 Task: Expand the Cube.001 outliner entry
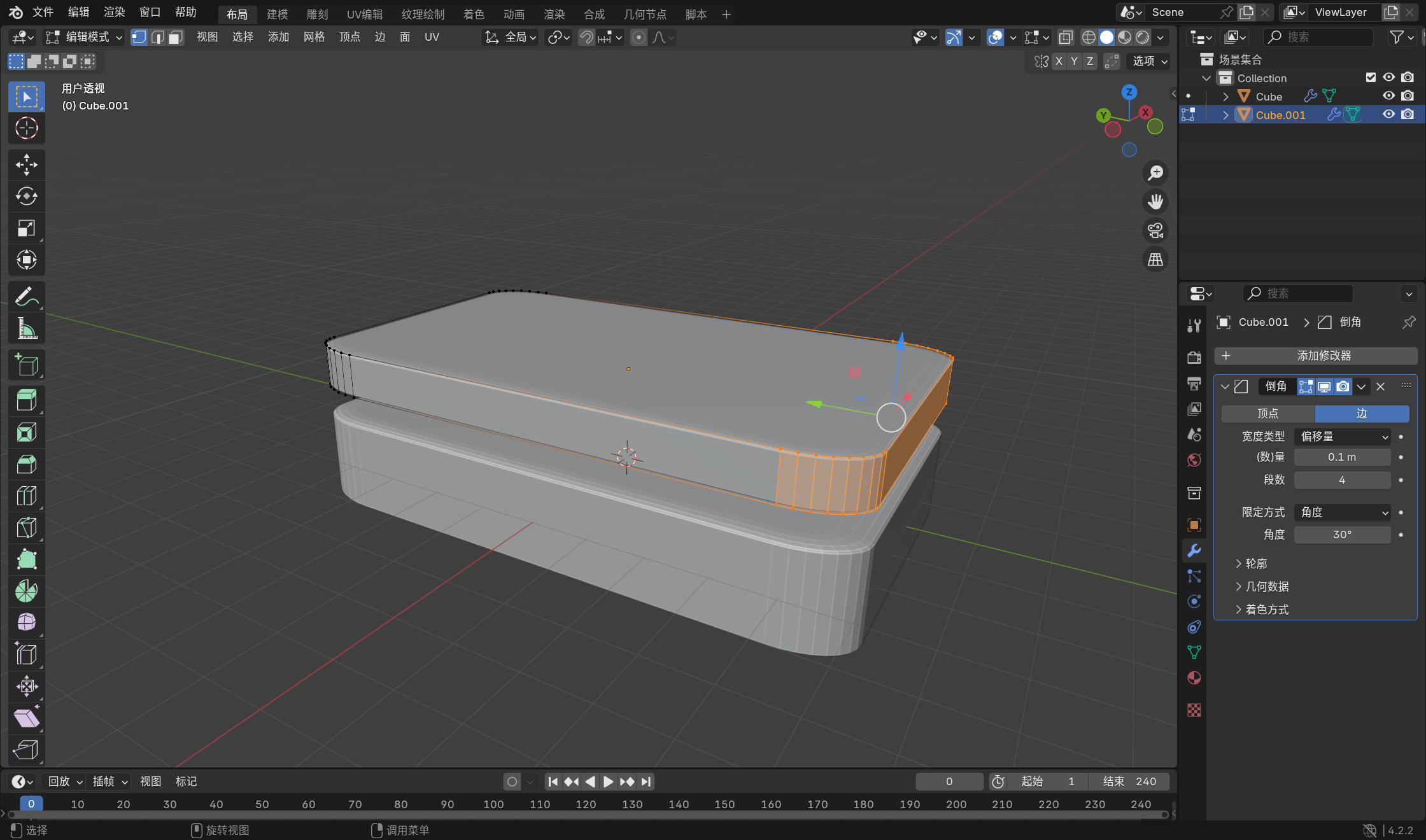[x=1225, y=115]
